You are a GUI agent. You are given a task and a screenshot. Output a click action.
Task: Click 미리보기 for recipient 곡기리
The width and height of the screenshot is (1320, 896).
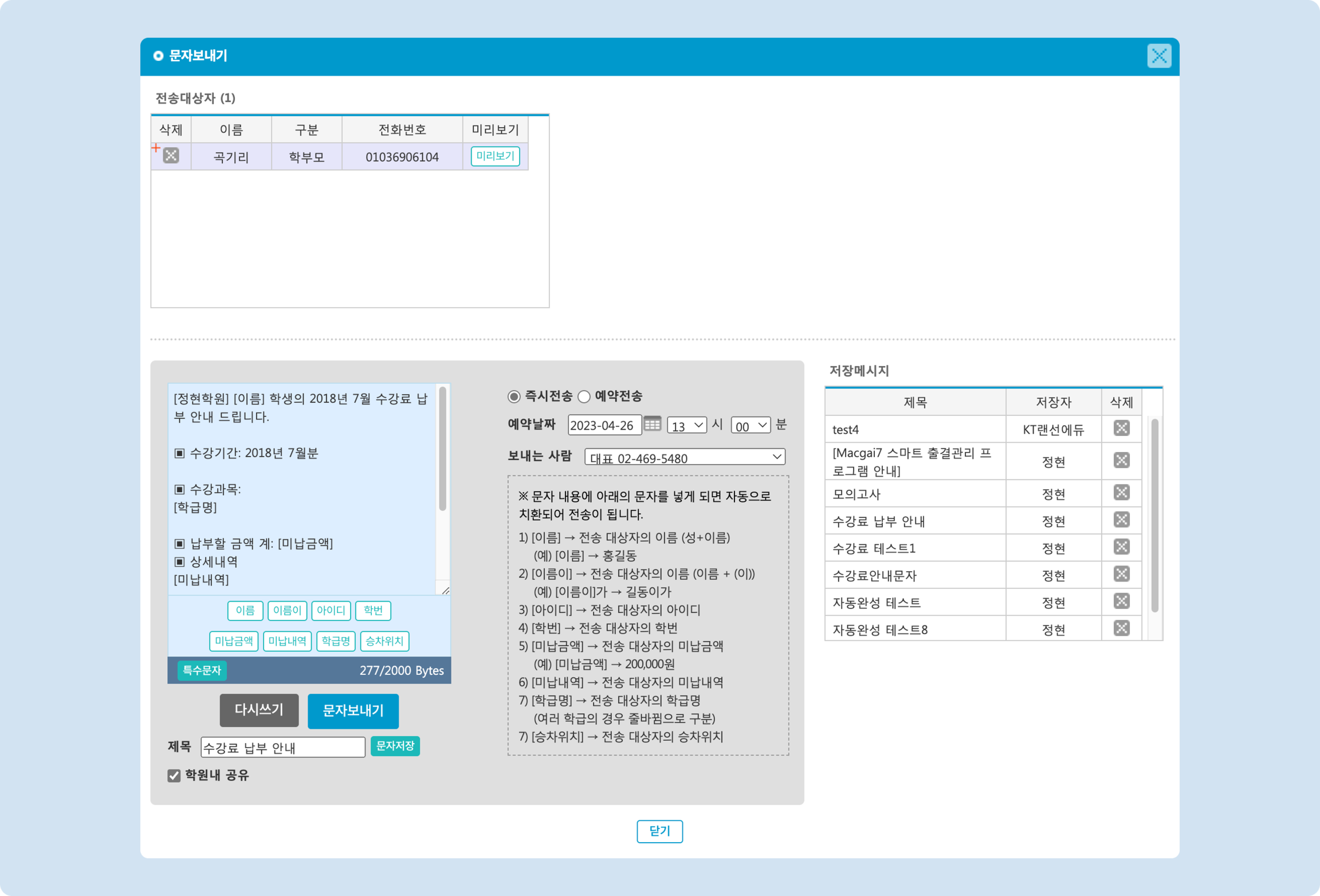tap(495, 156)
